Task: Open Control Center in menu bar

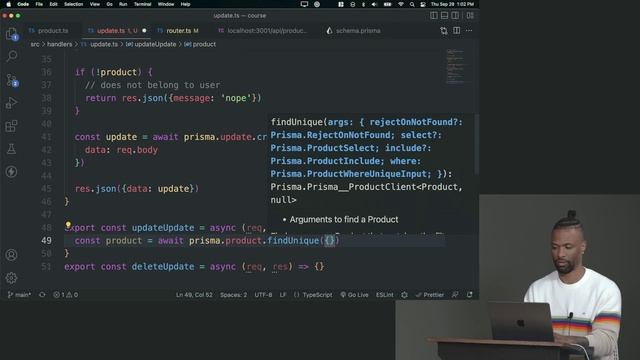Action: [423, 4]
